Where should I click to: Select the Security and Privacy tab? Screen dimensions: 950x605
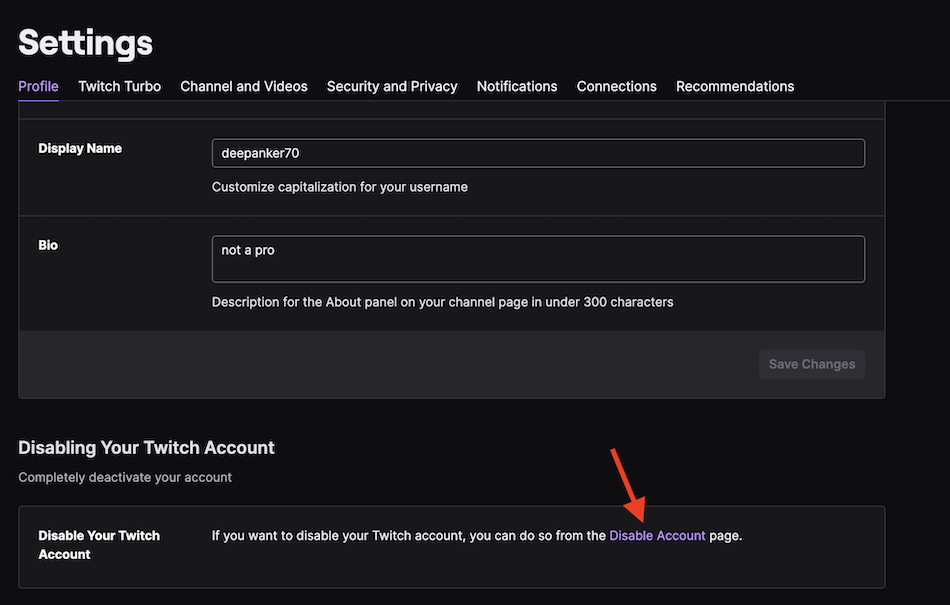point(392,86)
